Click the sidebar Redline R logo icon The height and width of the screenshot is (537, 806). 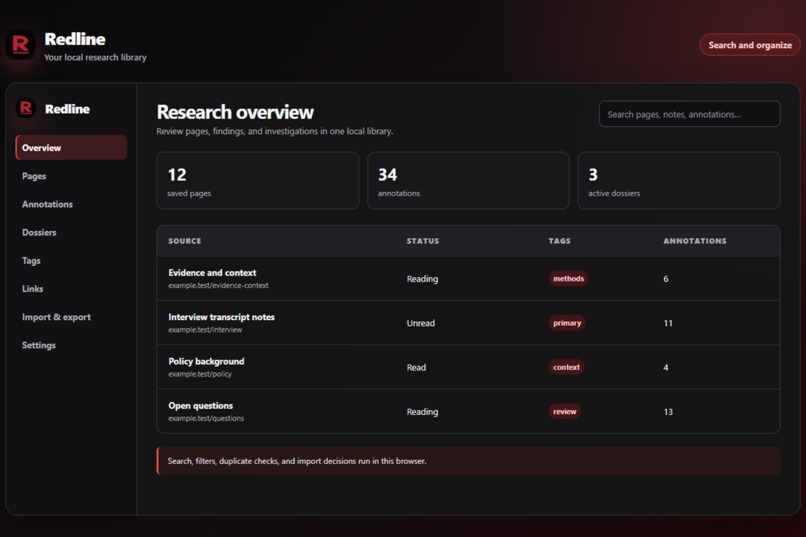coord(26,108)
